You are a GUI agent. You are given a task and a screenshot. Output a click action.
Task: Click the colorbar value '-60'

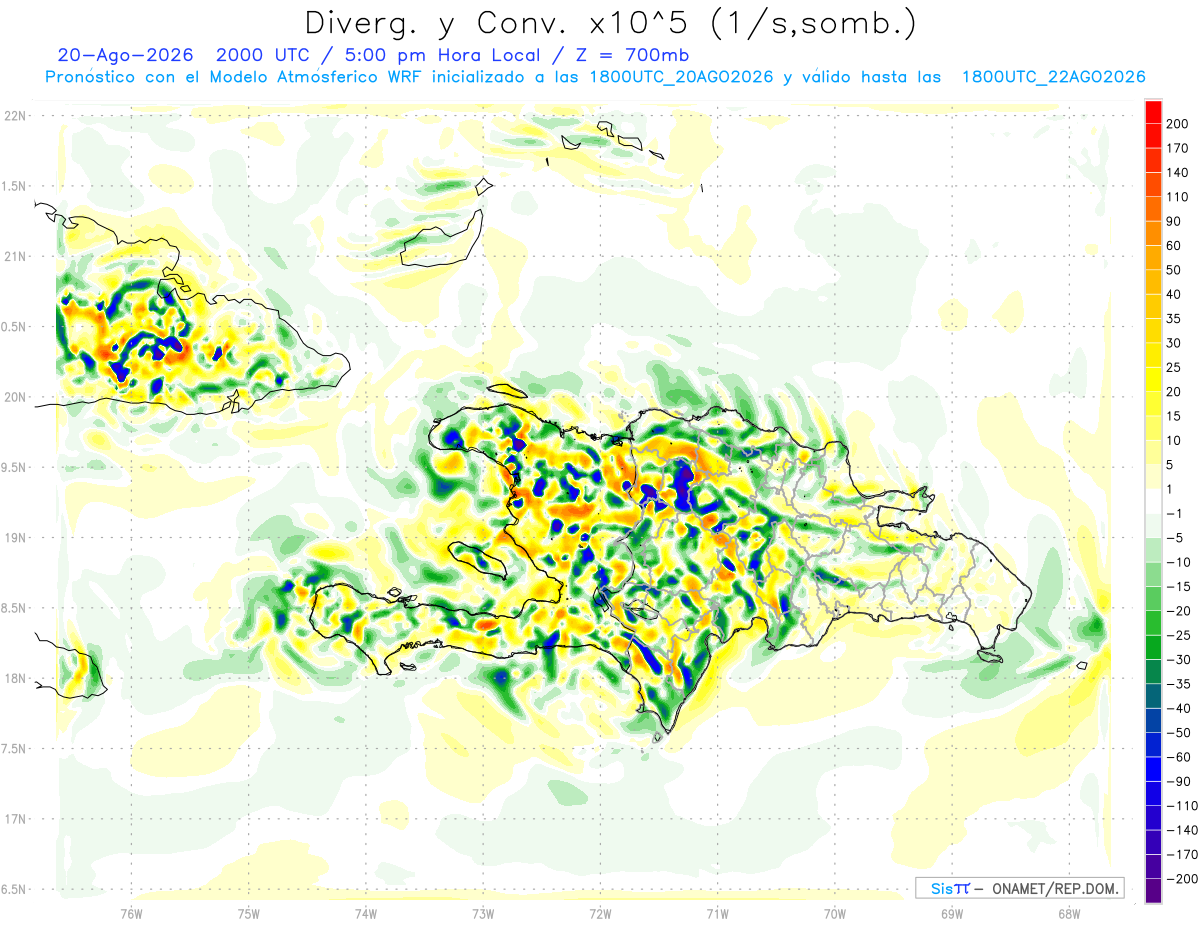(x=1177, y=757)
